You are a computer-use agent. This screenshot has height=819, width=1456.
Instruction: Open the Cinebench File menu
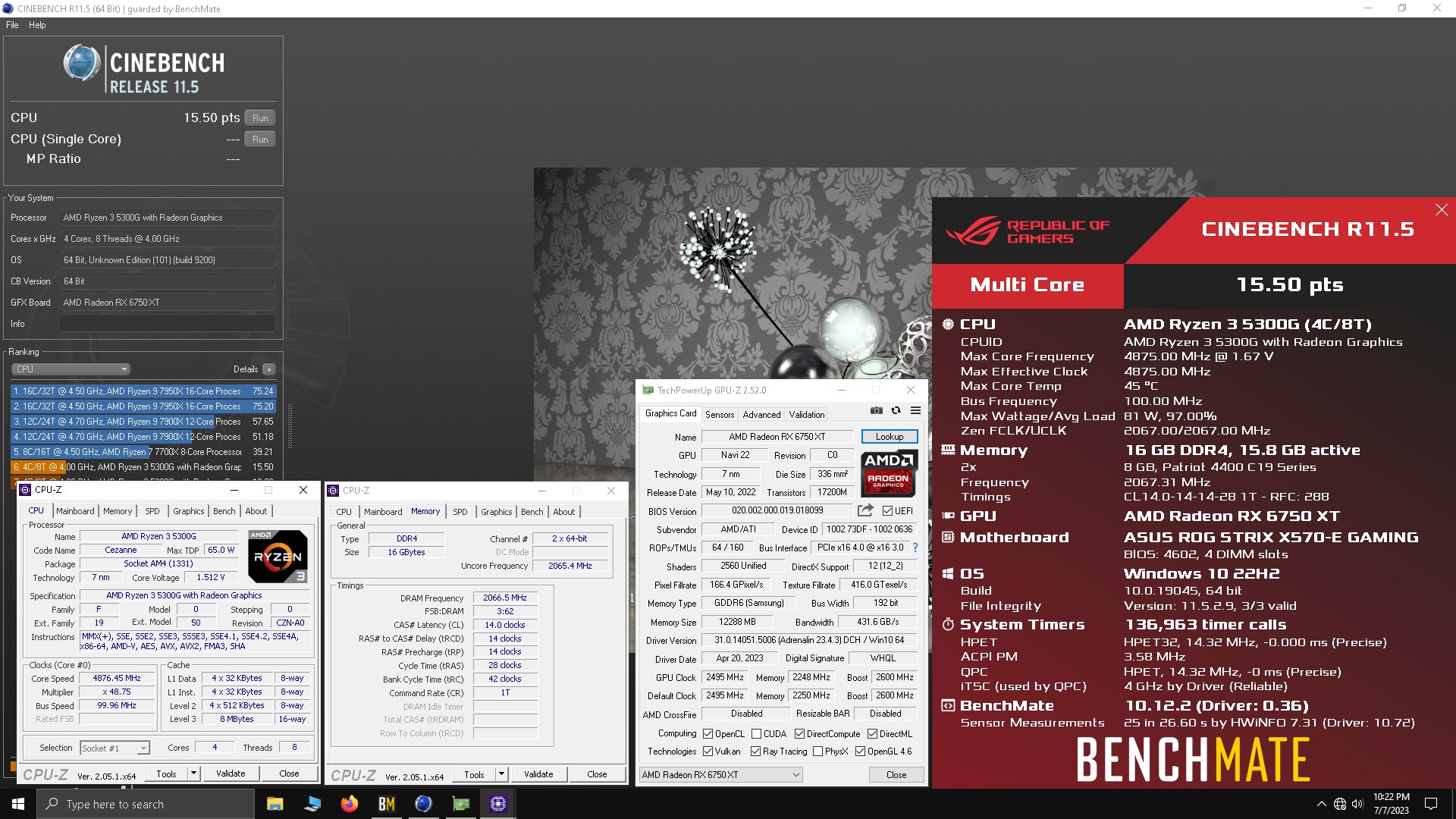pyautogui.click(x=12, y=25)
